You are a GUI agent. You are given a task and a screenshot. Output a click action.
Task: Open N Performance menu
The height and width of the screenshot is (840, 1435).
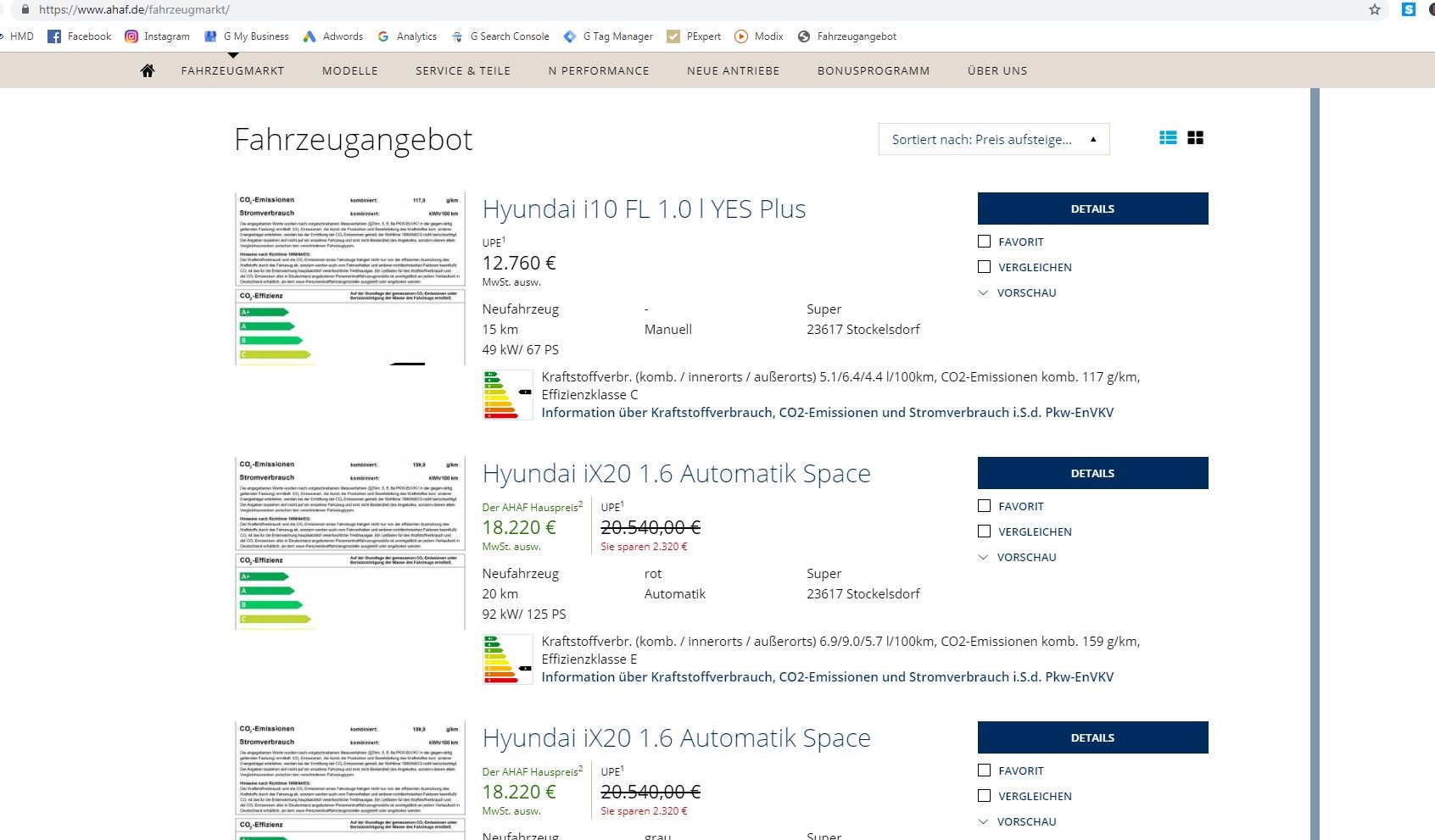599,70
